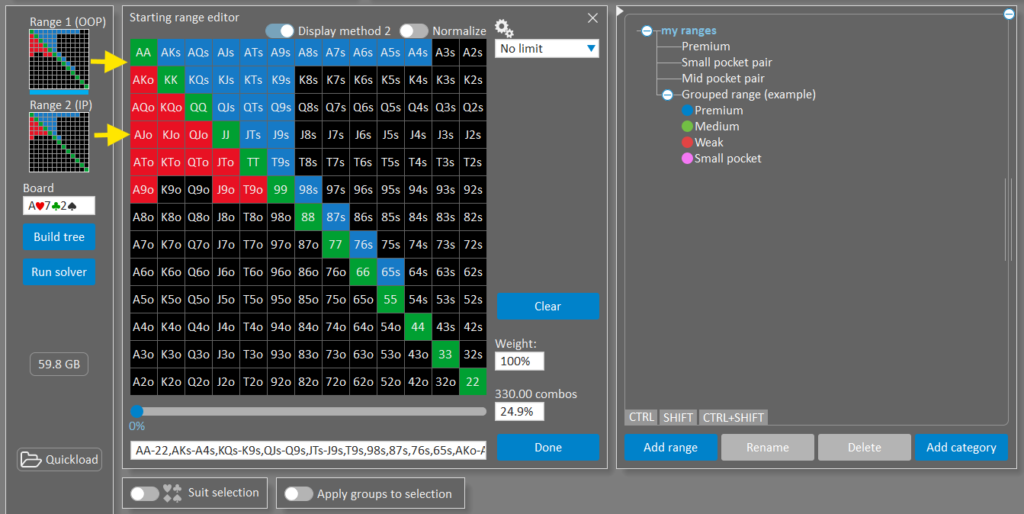Select the KK hand cell
Screen dimensions: 1024x514
[170, 80]
